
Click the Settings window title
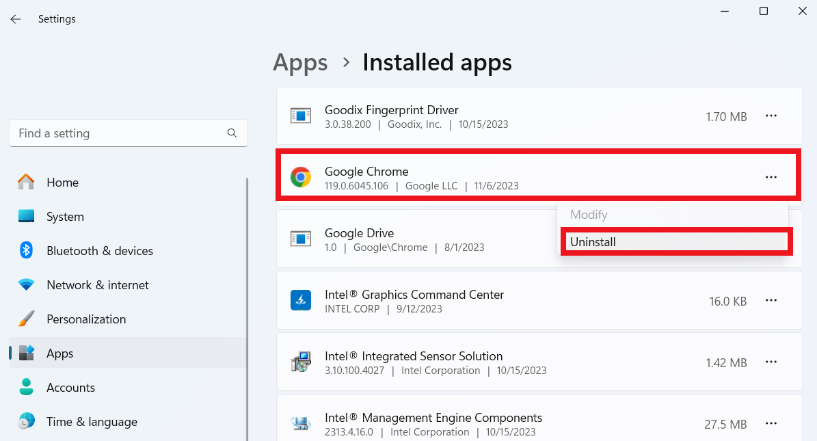57,19
